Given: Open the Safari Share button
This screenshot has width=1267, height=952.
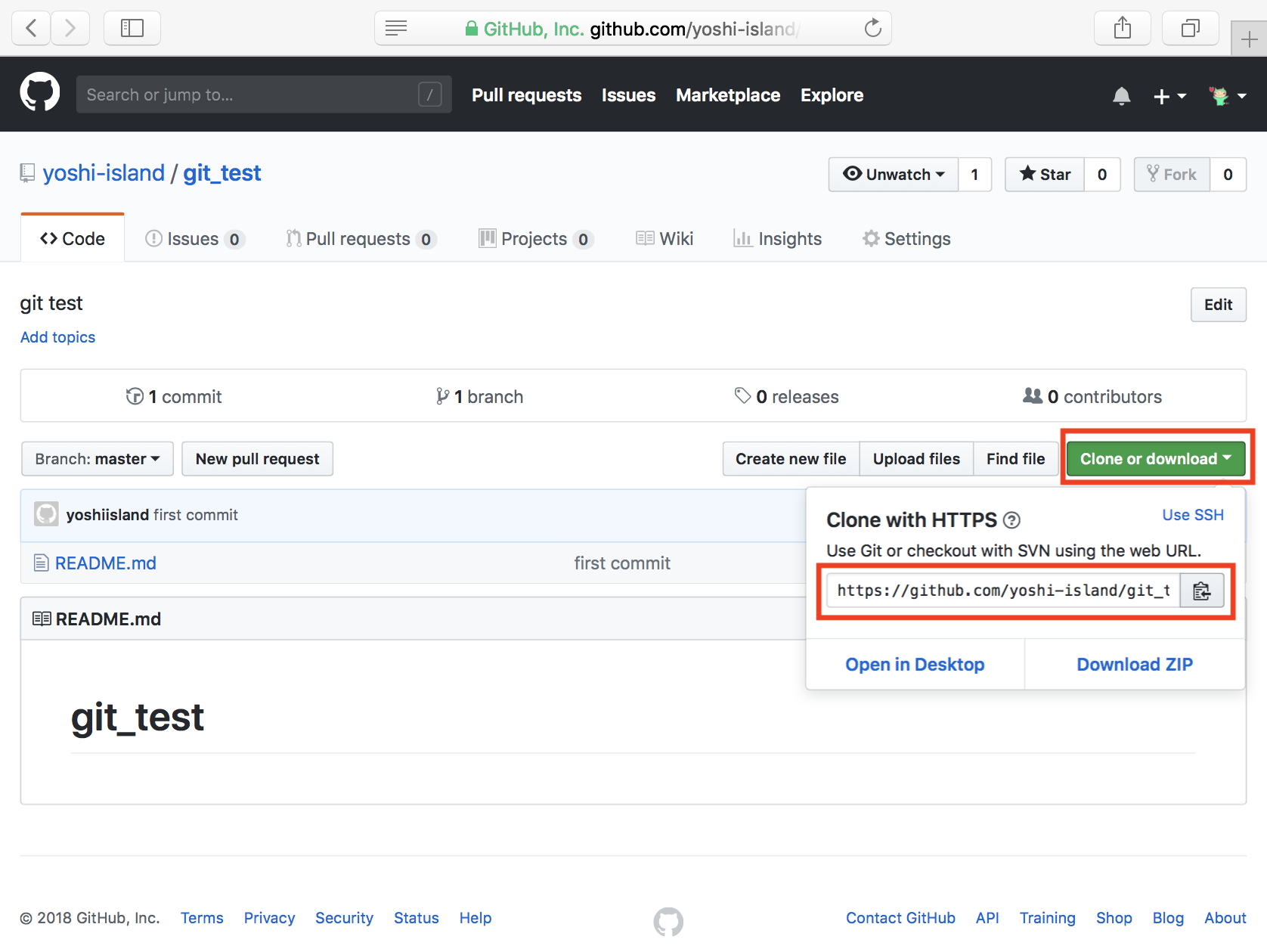Looking at the screenshot, I should click(1123, 29).
